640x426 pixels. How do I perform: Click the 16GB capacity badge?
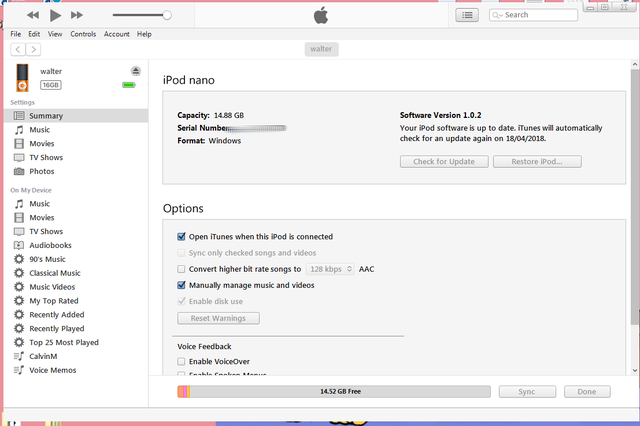pos(51,85)
